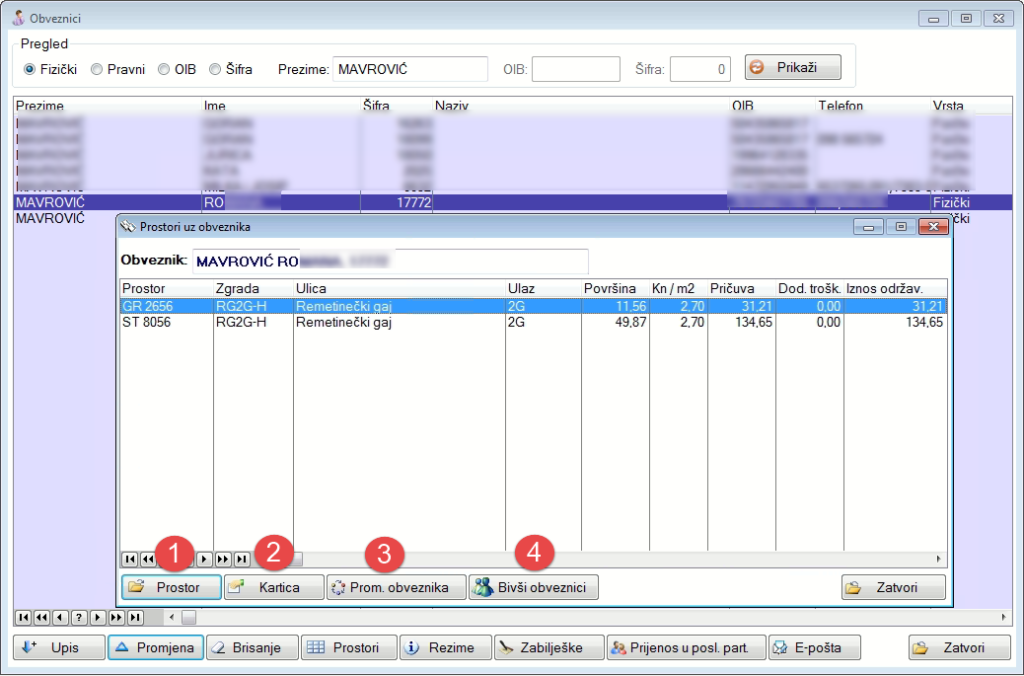The height and width of the screenshot is (676, 1024).
Task: Choose the Šifra radio option
Action: [215, 70]
